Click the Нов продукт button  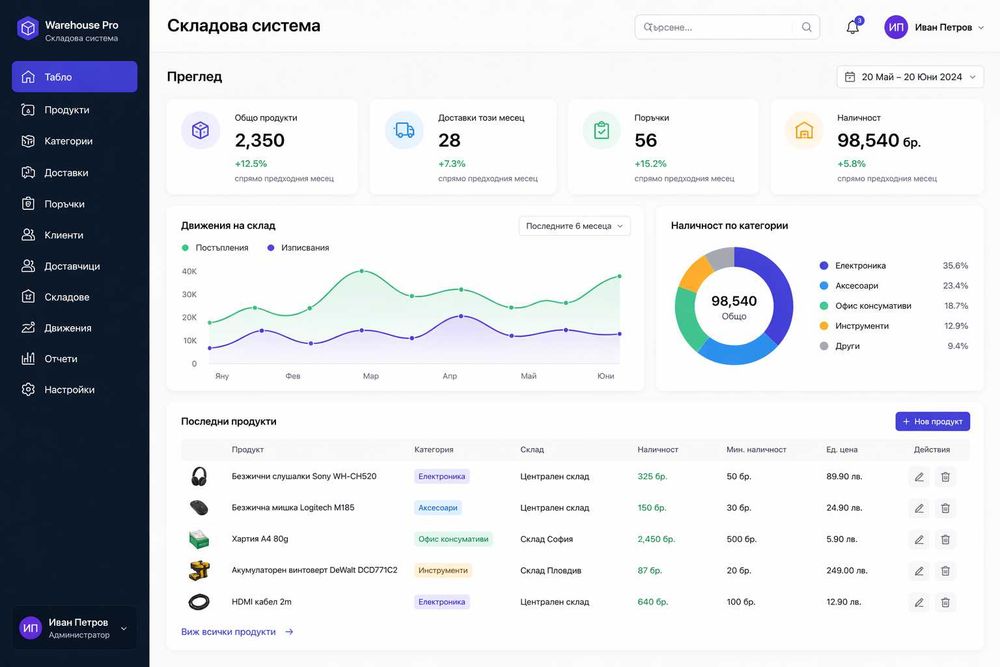(x=932, y=421)
